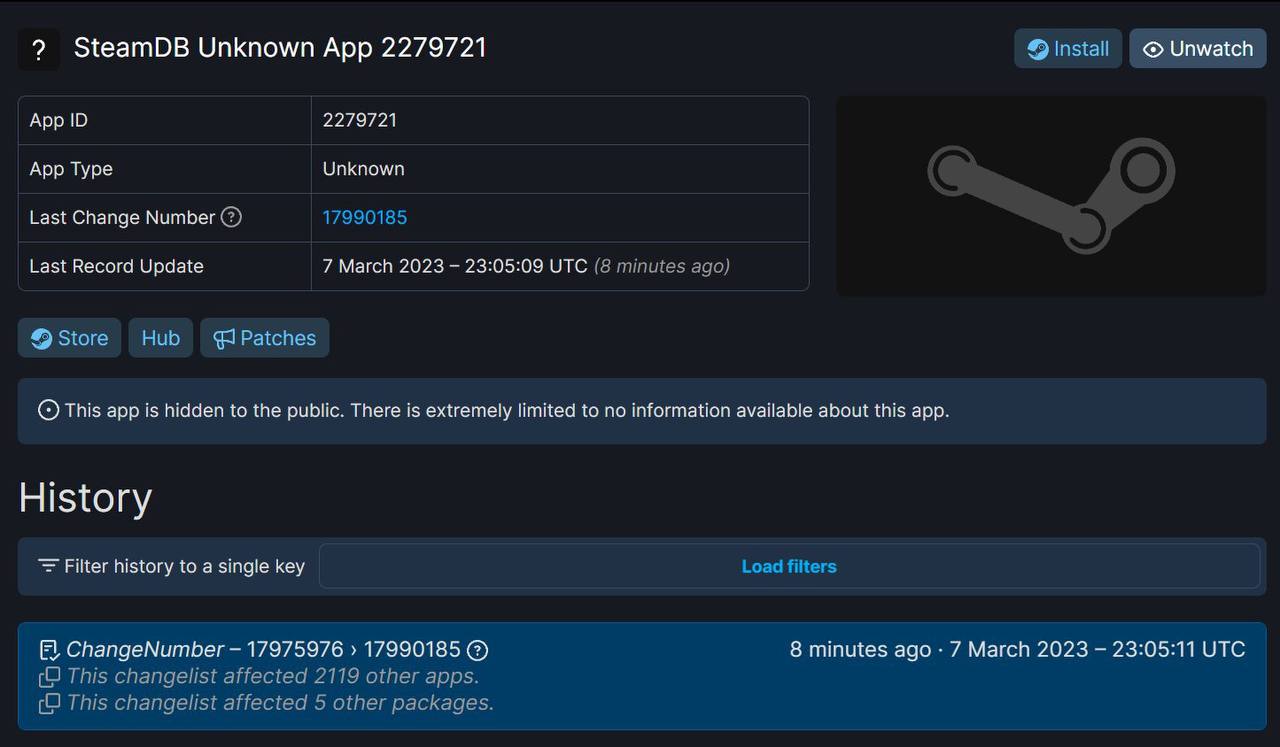This screenshot has width=1280, height=747.
Task: Unwatch this app
Action: click(x=1198, y=49)
